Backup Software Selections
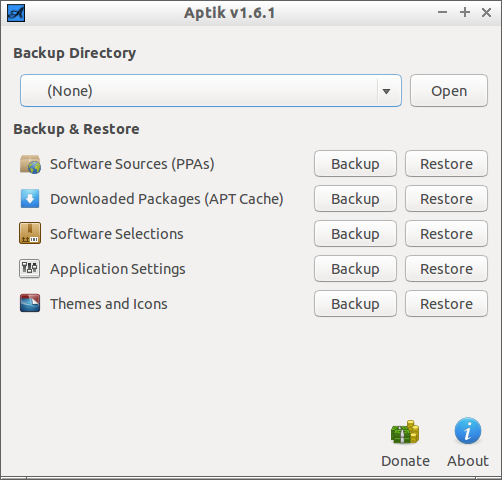502x480 pixels. (x=355, y=234)
